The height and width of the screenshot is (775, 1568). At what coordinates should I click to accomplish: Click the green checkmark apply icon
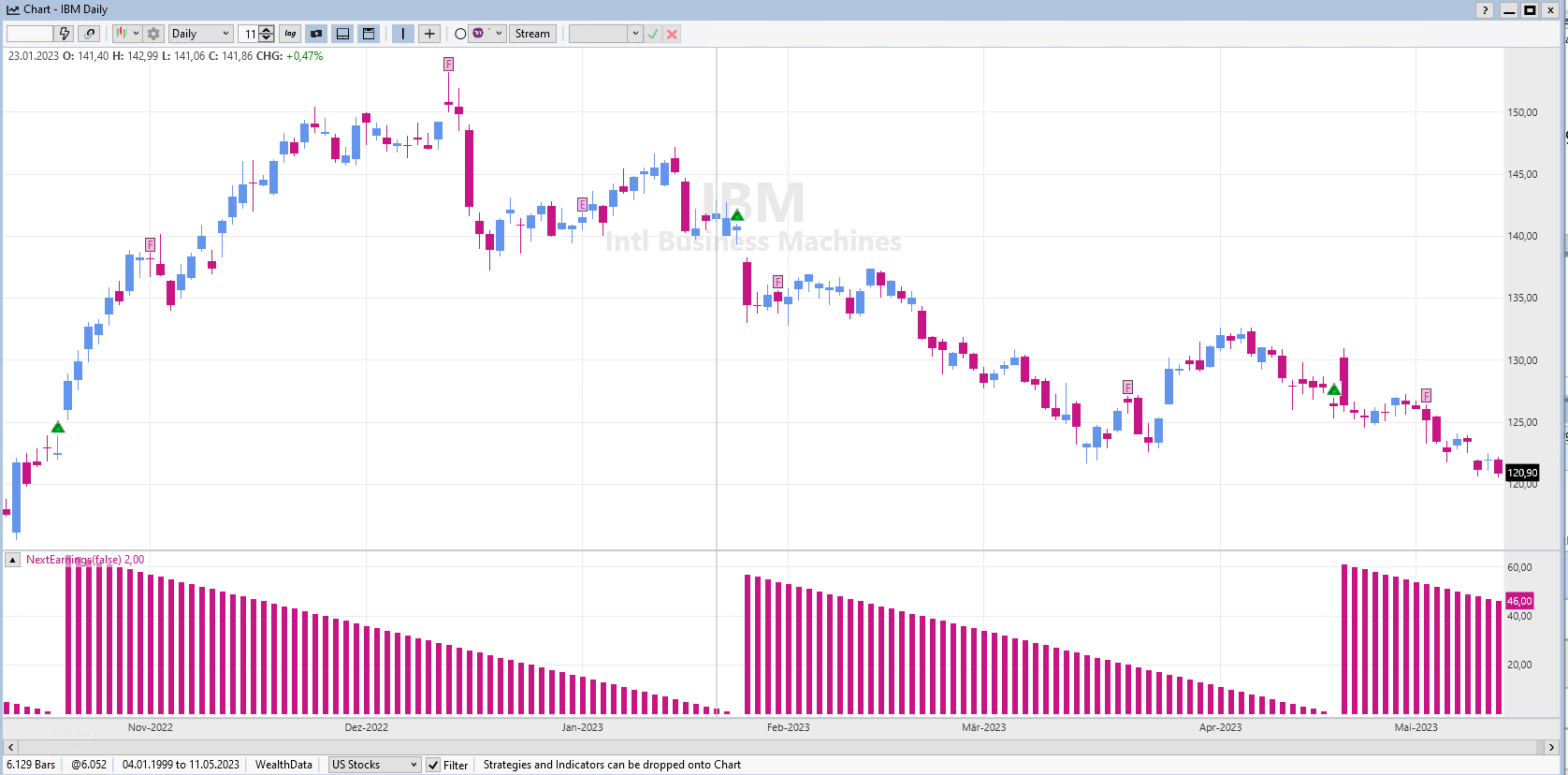(653, 34)
